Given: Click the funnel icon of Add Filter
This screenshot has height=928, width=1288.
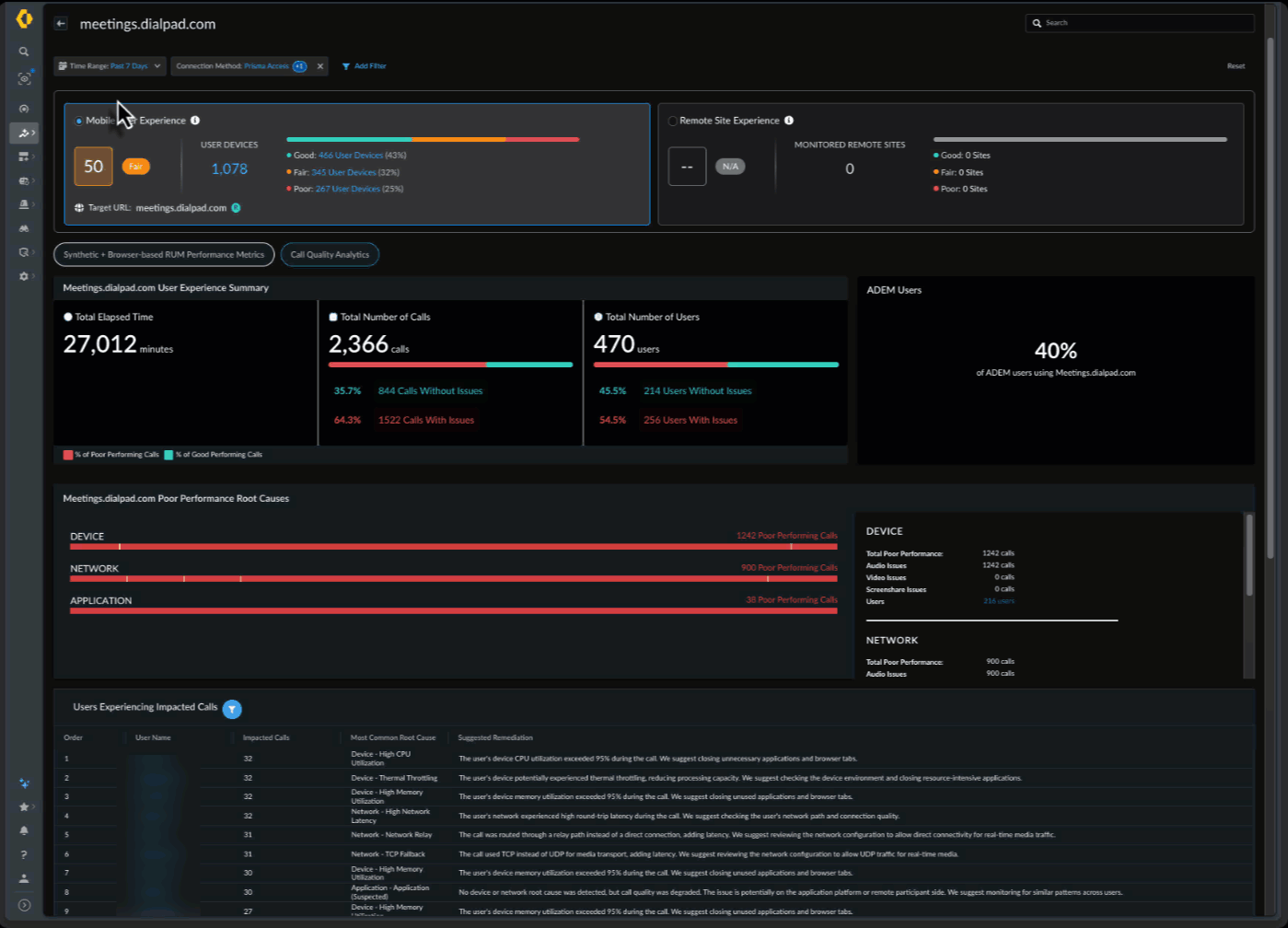Looking at the screenshot, I should [346, 66].
